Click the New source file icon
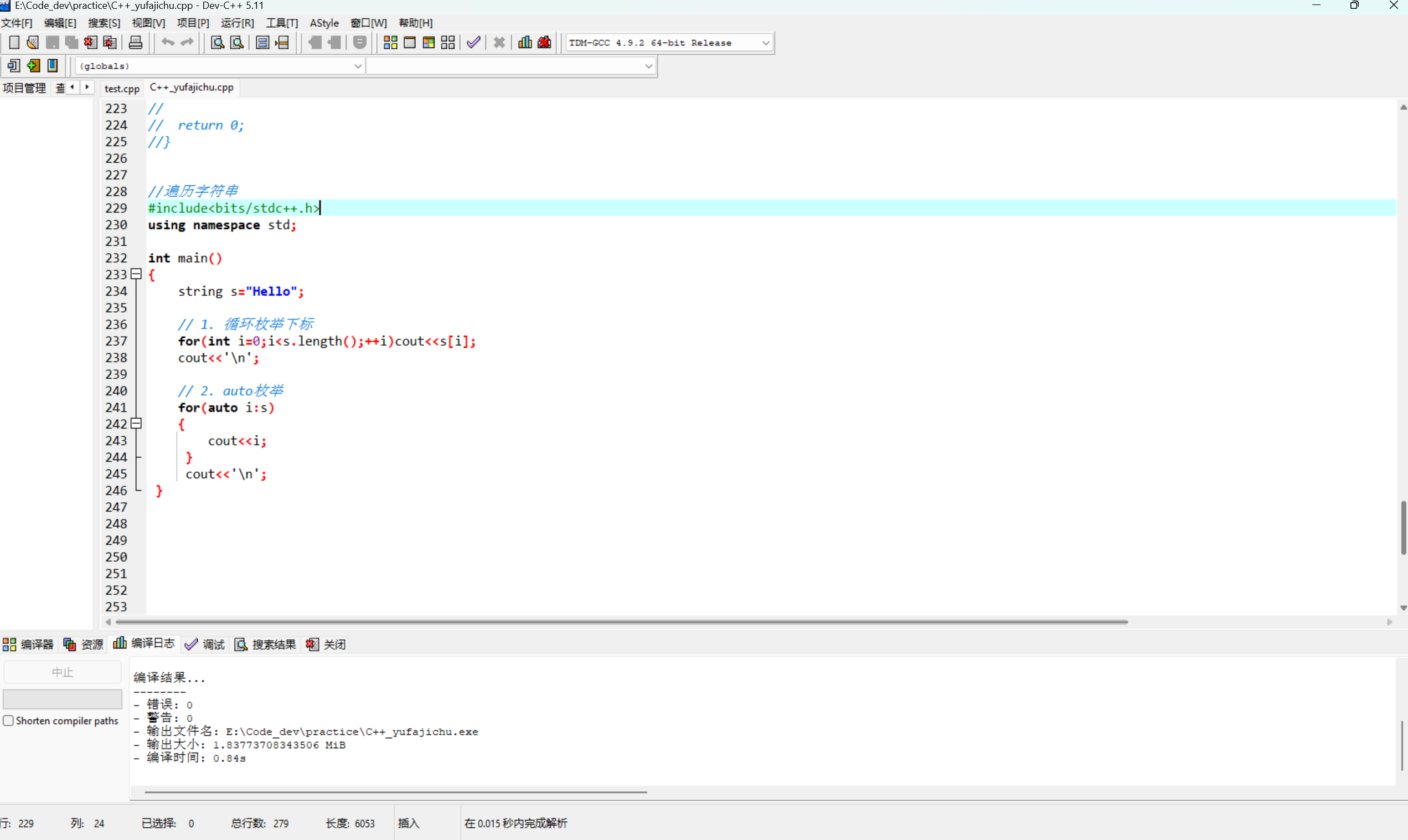This screenshot has width=1408, height=840. 15,43
